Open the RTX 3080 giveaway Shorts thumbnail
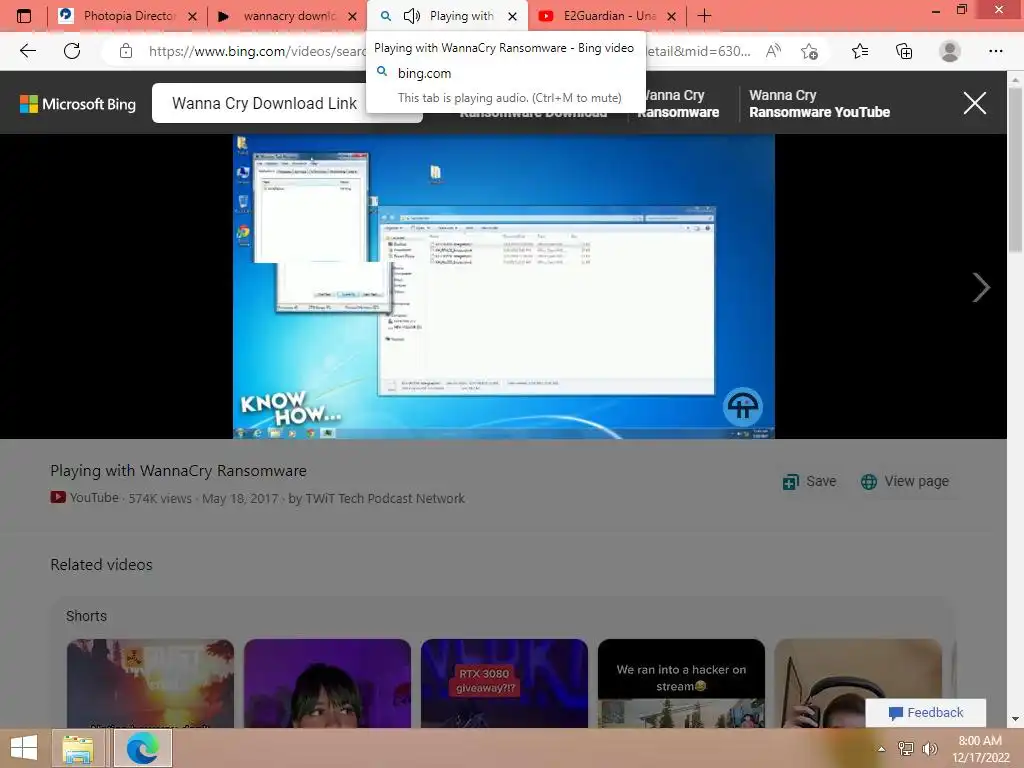 pyautogui.click(x=504, y=683)
